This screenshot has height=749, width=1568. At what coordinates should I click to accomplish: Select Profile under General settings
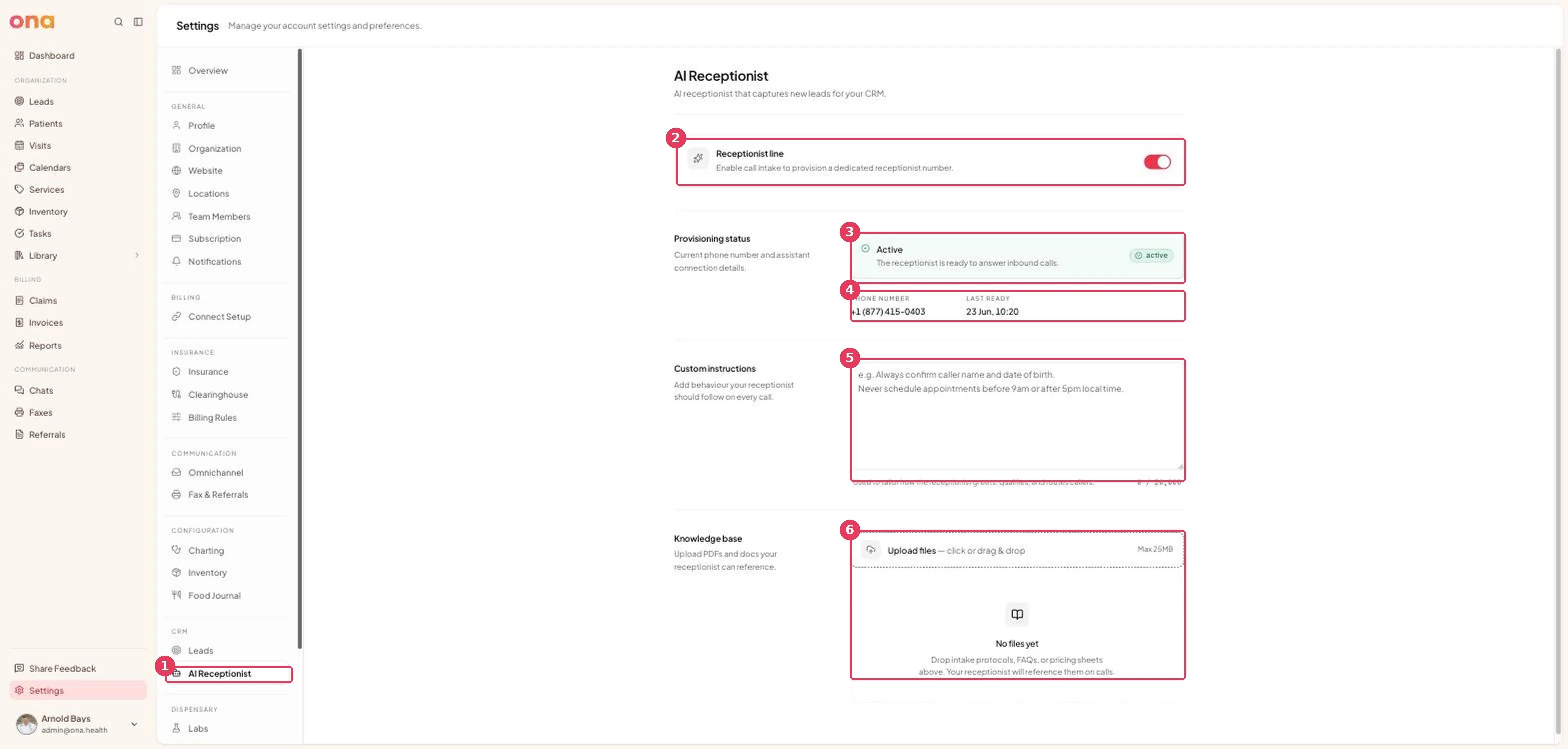[201, 126]
